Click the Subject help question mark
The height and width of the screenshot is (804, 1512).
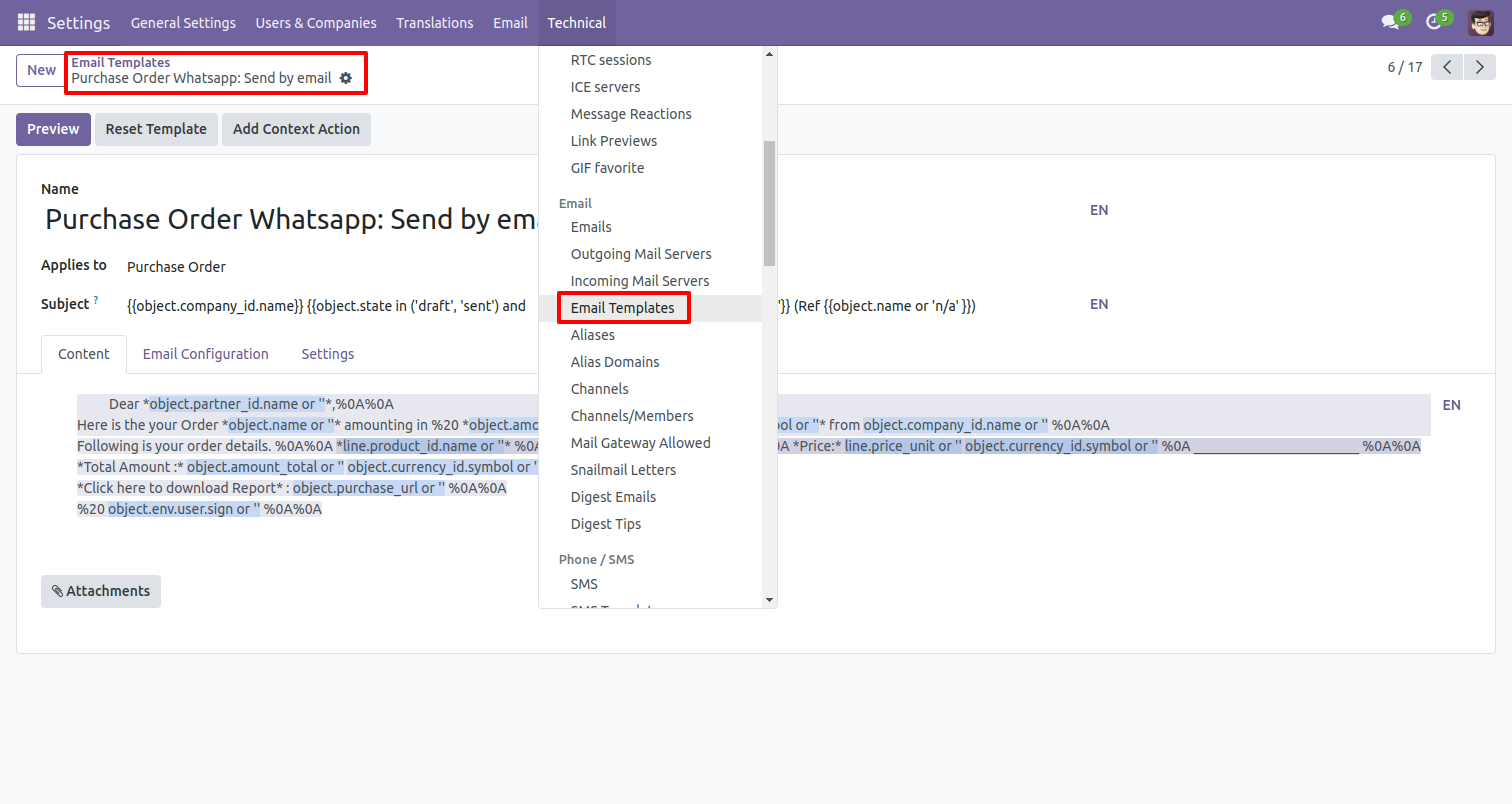[x=96, y=299]
